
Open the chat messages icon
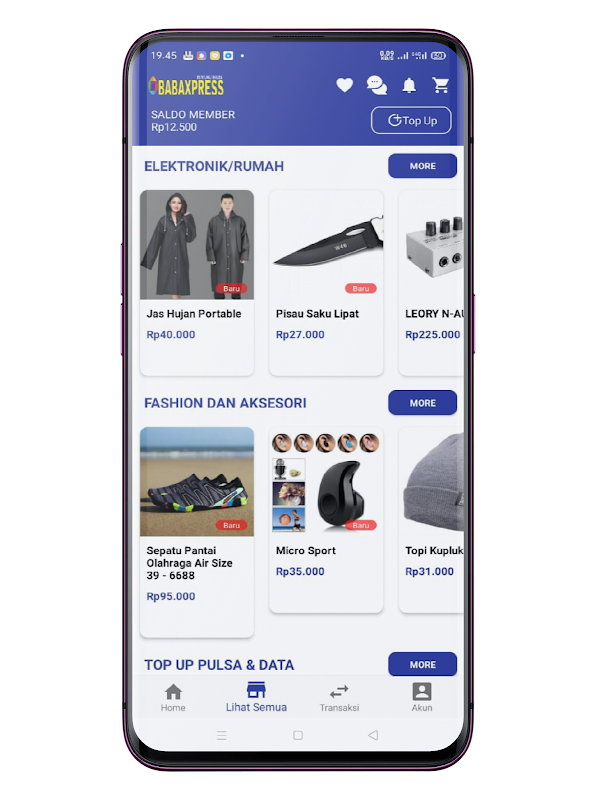point(377,85)
